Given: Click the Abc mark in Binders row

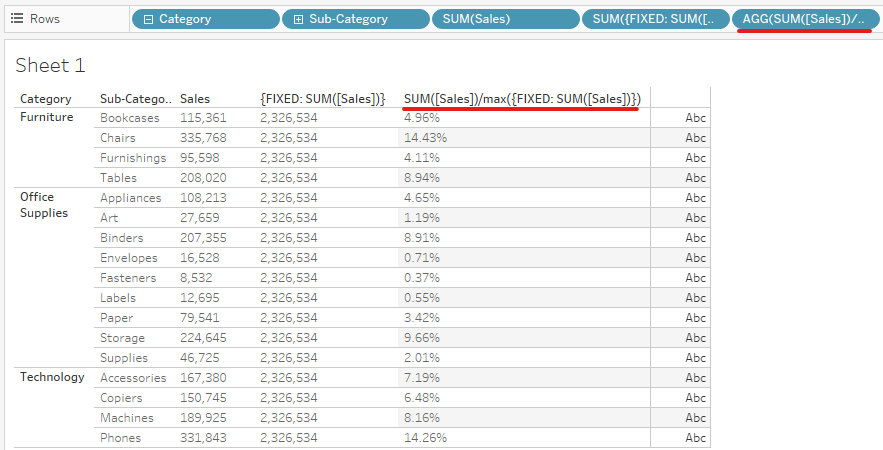Looking at the screenshot, I should pos(695,238).
